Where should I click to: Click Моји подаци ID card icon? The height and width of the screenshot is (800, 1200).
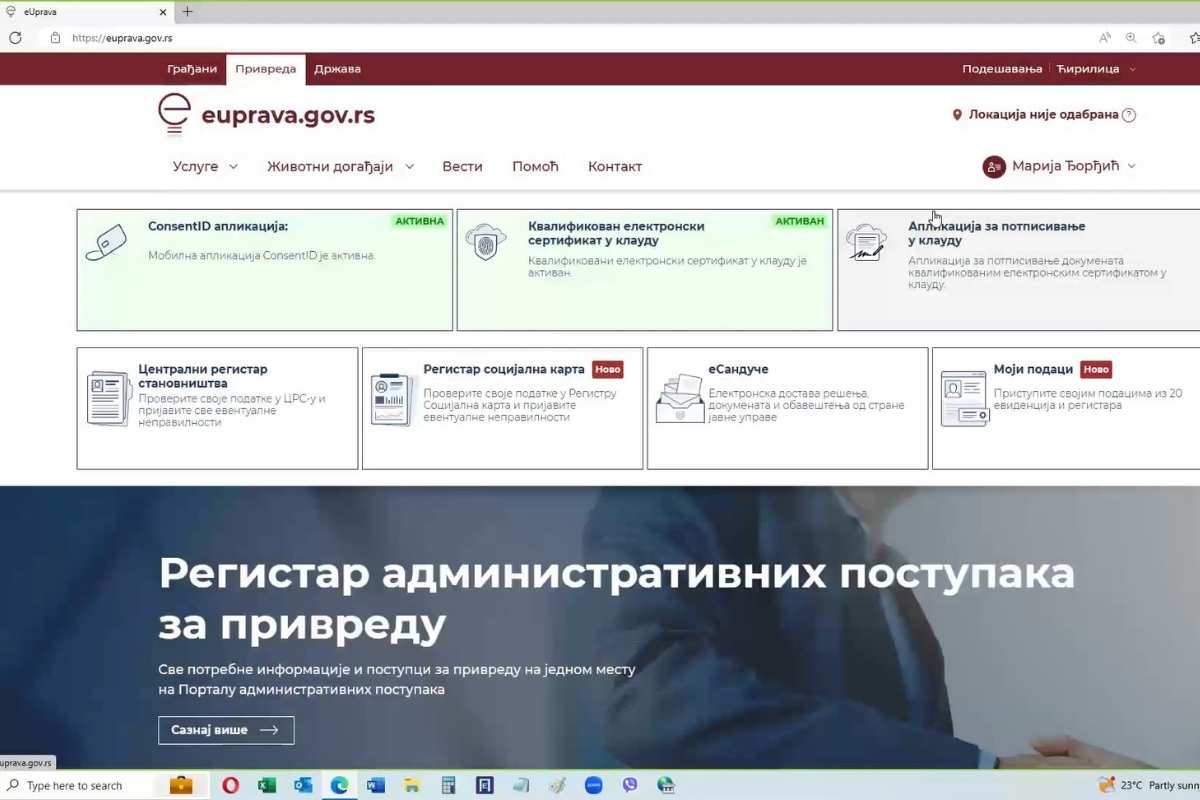pyautogui.click(x=964, y=398)
